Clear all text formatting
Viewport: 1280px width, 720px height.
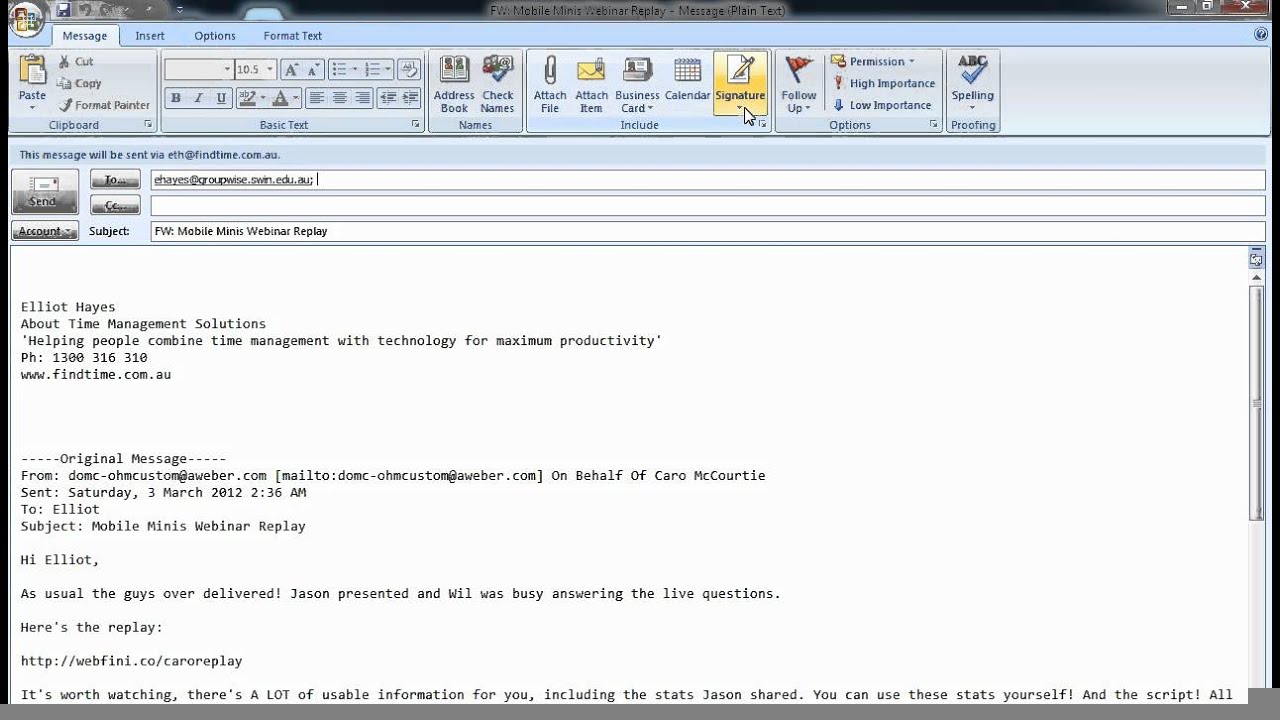[x=408, y=70]
